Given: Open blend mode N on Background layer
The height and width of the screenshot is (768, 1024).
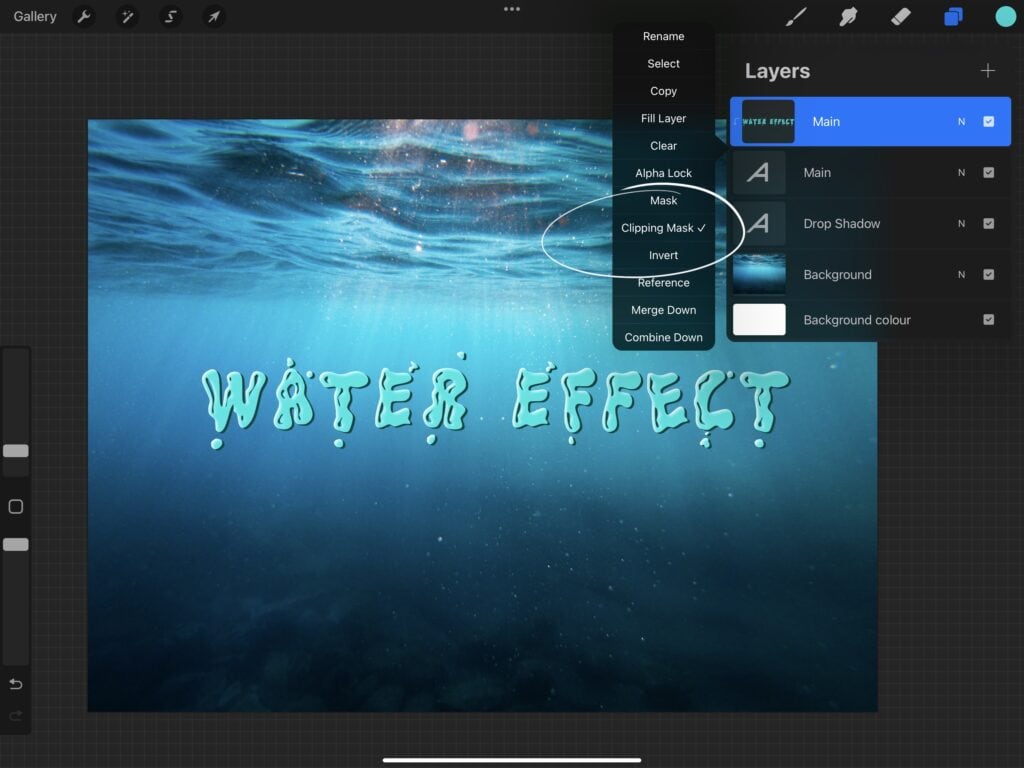Looking at the screenshot, I should coord(961,275).
